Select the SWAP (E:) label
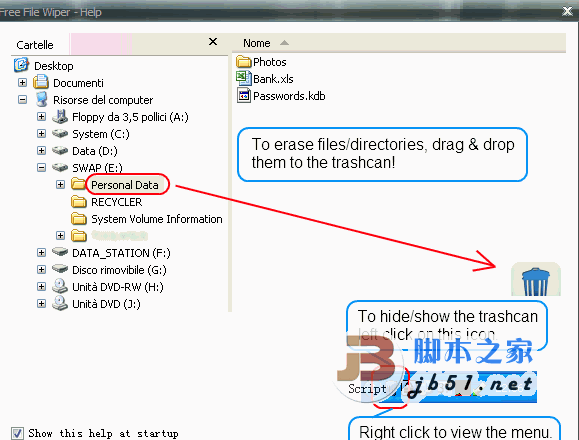Viewport: 579px width, 440px height. point(97,168)
